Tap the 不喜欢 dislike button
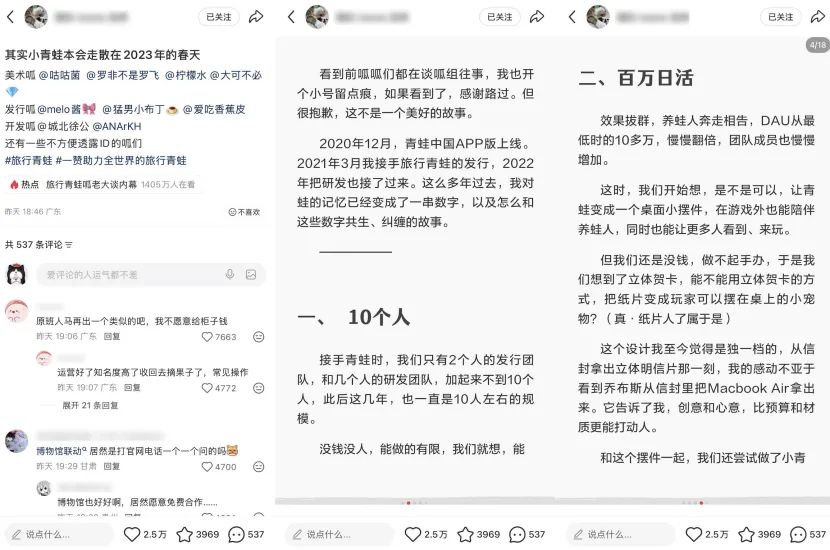830x550 pixels. tap(244, 212)
